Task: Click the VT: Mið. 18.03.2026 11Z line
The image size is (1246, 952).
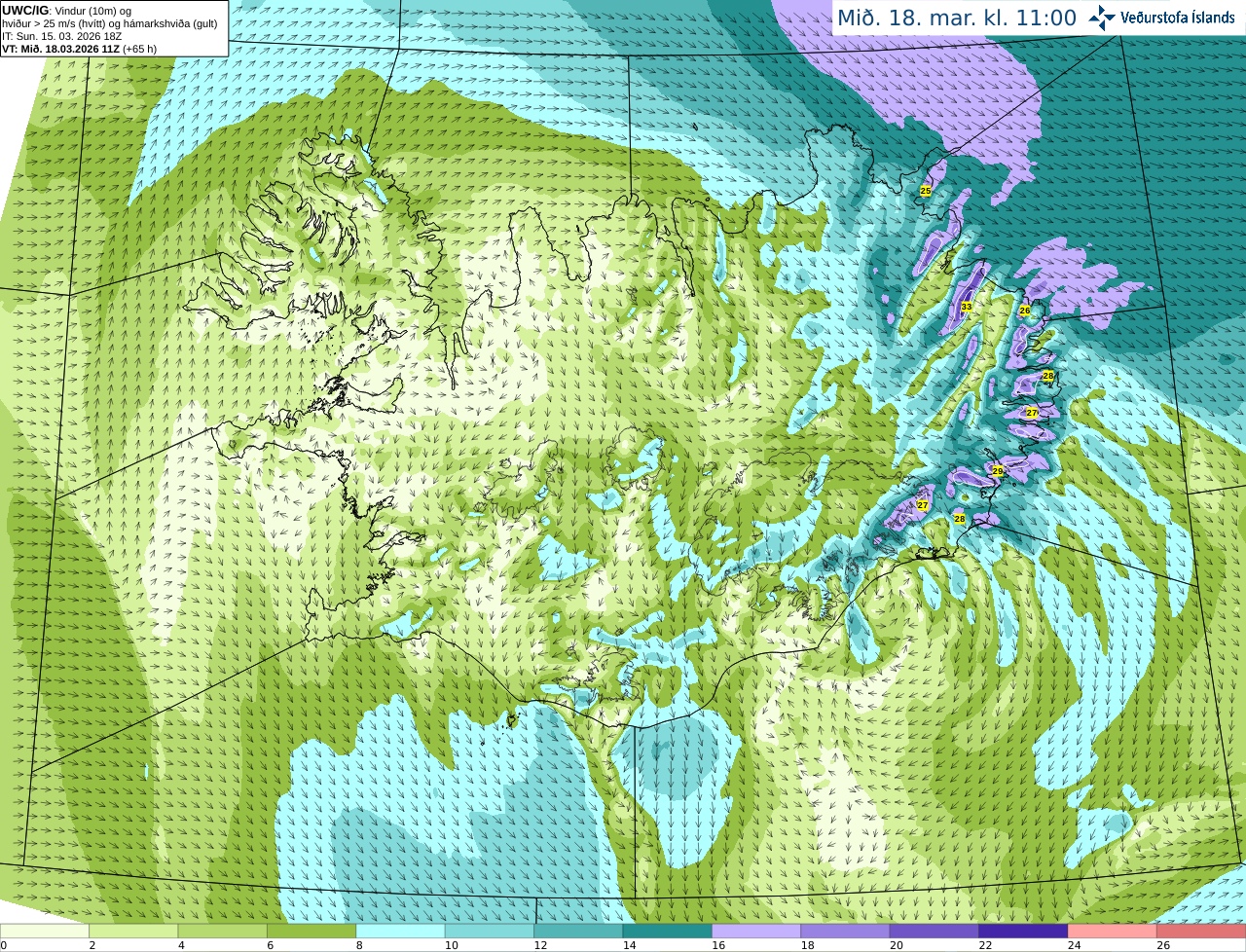Action: point(79,49)
